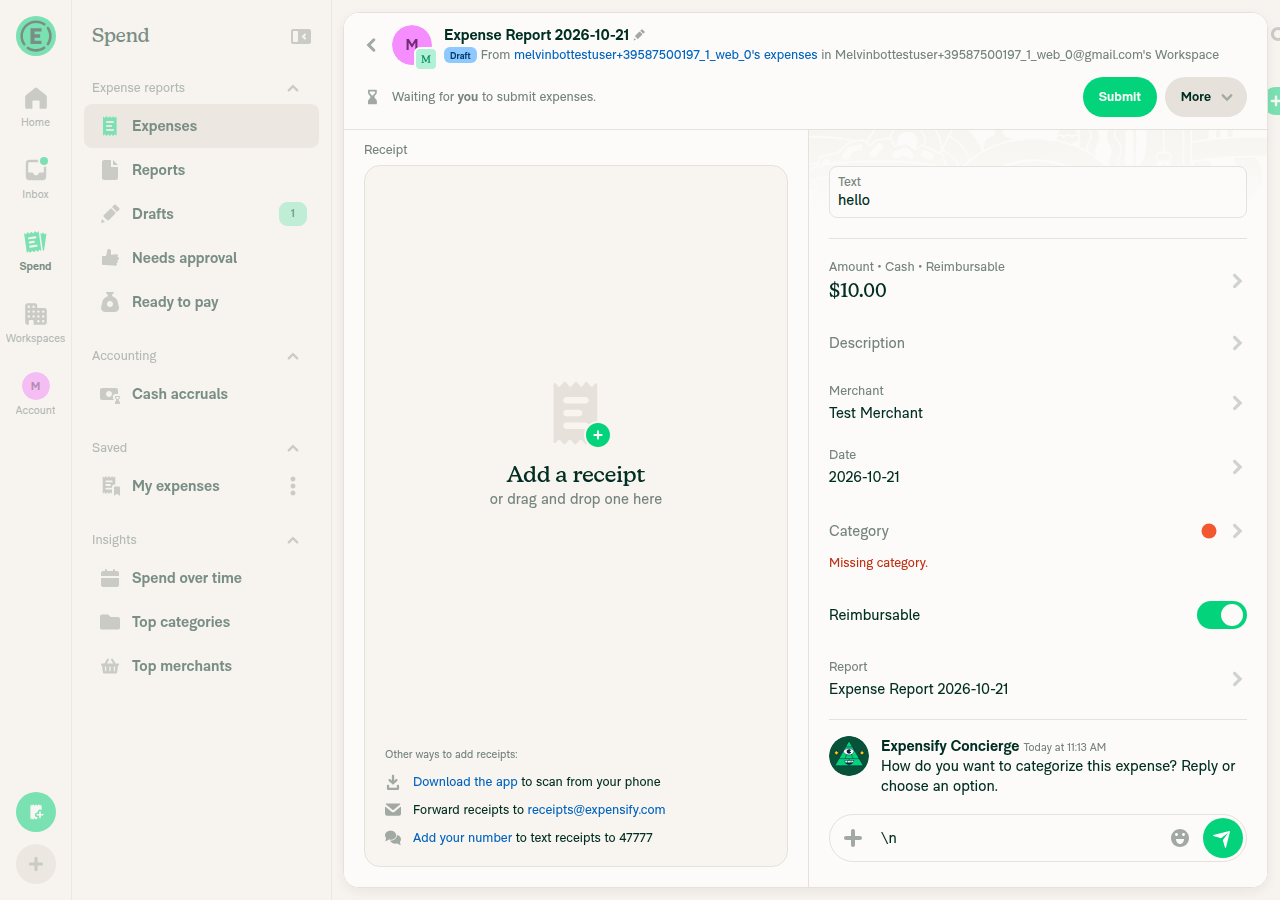Select Reports in sidebar

(x=201, y=170)
